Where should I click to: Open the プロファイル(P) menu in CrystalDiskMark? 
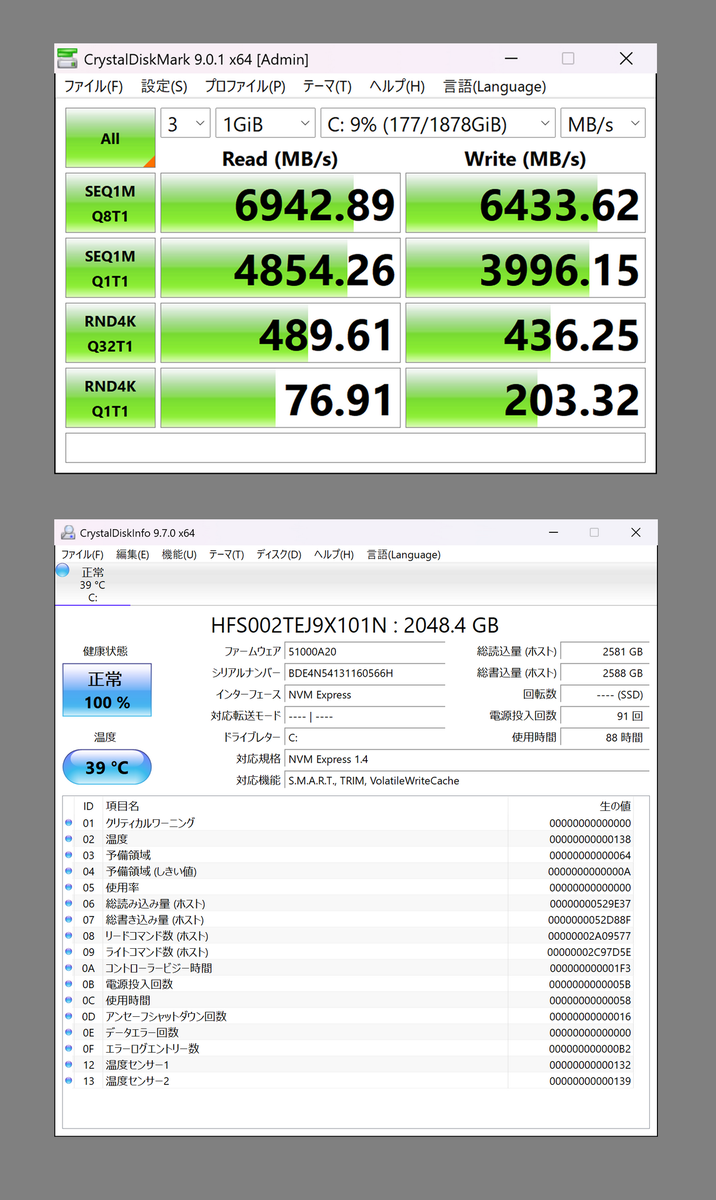click(245, 87)
